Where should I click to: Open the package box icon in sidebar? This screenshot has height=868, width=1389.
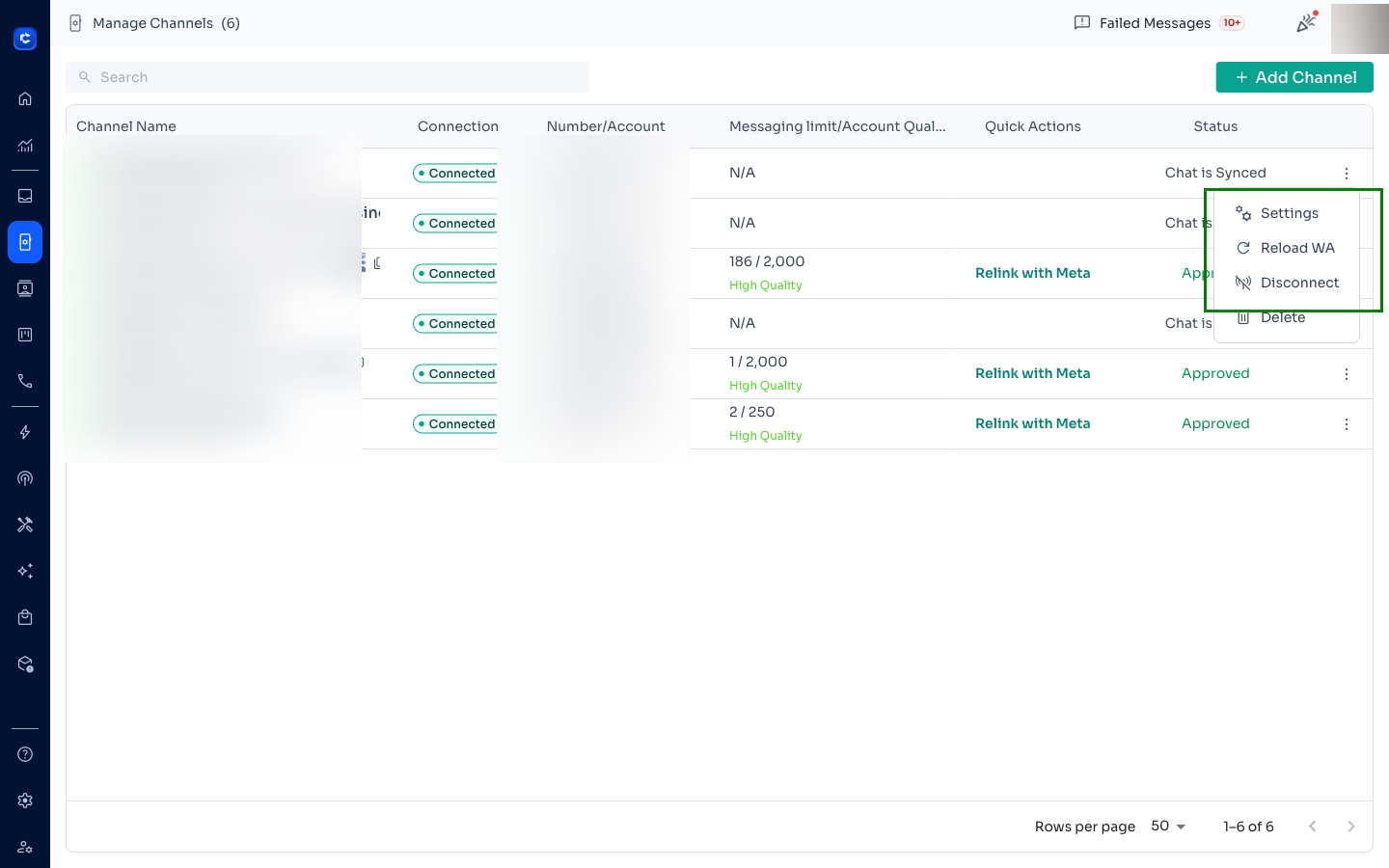(x=25, y=665)
